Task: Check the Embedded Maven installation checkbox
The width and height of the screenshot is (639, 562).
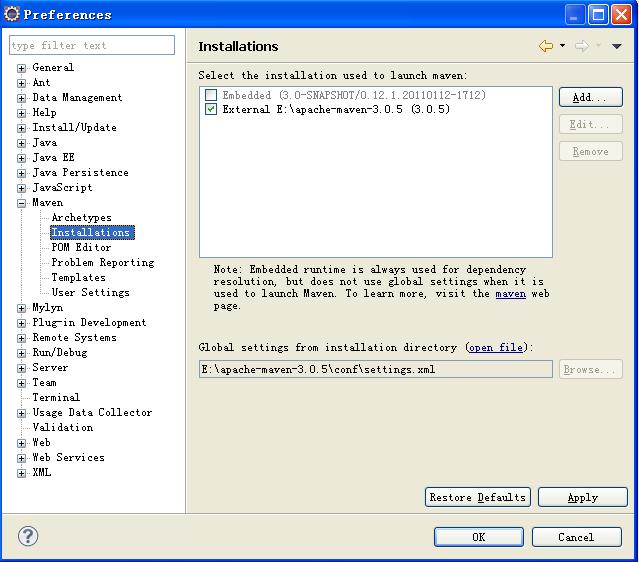Action: point(211,95)
